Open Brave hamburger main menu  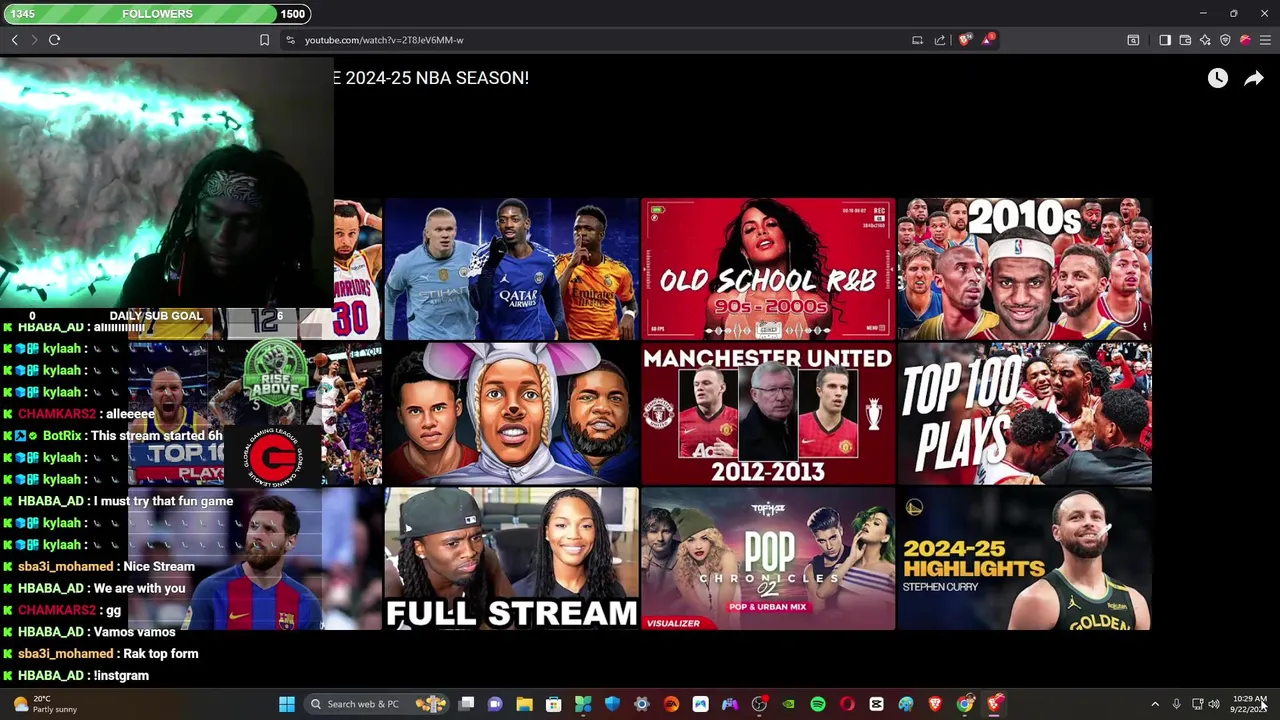(x=1265, y=40)
